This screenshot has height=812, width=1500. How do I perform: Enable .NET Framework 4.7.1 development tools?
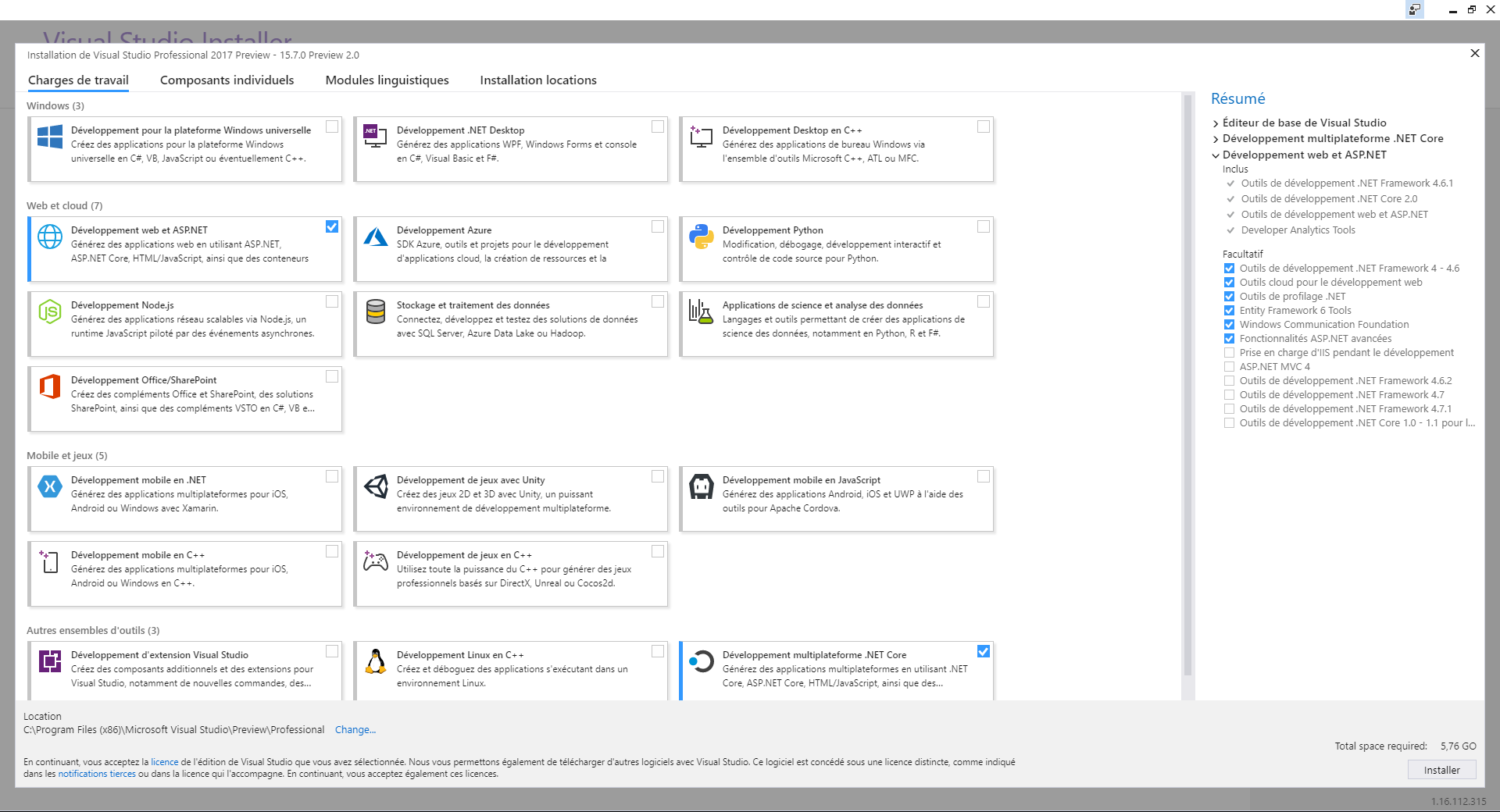click(x=1229, y=409)
